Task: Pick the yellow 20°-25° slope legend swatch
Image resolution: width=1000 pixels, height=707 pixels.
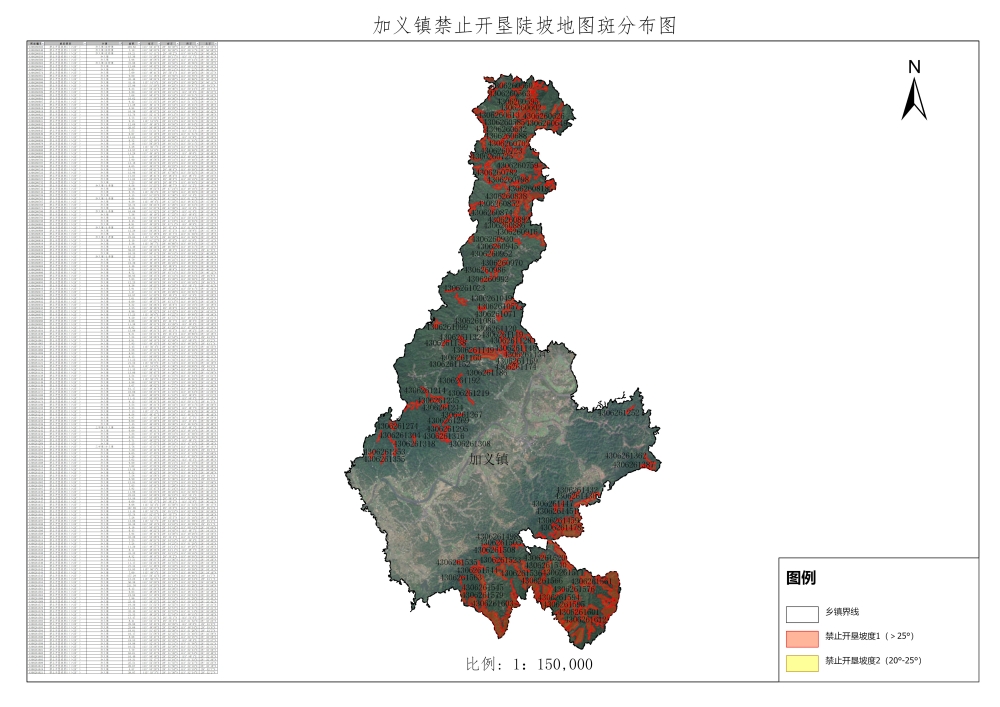Action: 802,661
